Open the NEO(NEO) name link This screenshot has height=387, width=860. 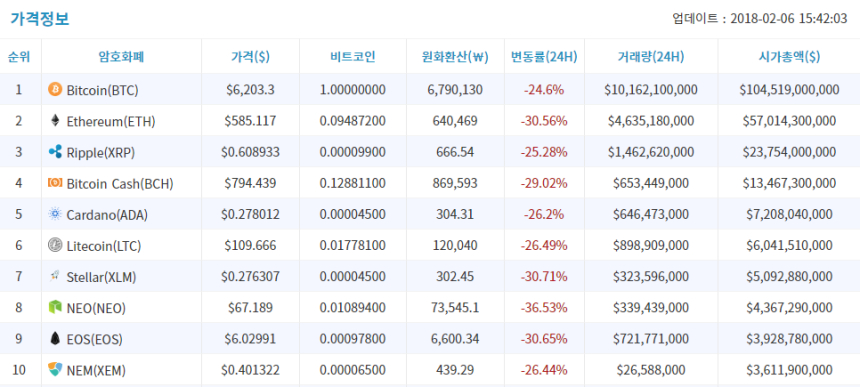point(96,309)
